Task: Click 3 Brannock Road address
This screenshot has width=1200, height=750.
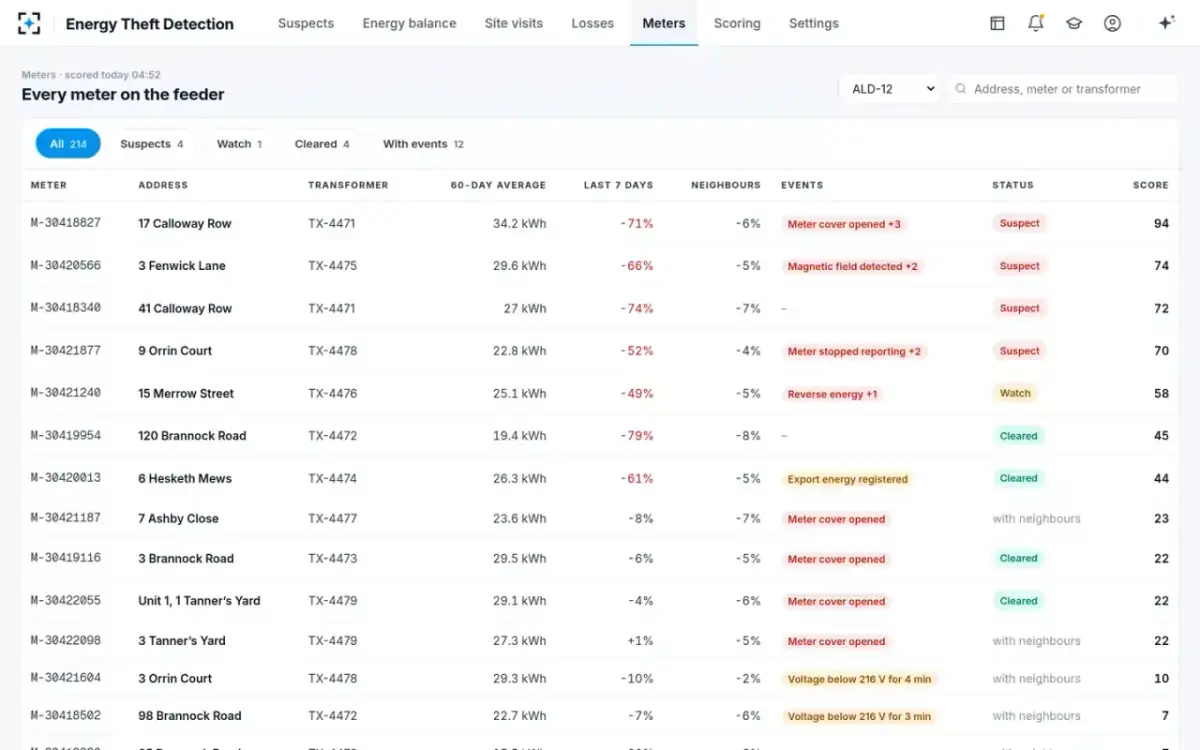Action: [x=186, y=559]
